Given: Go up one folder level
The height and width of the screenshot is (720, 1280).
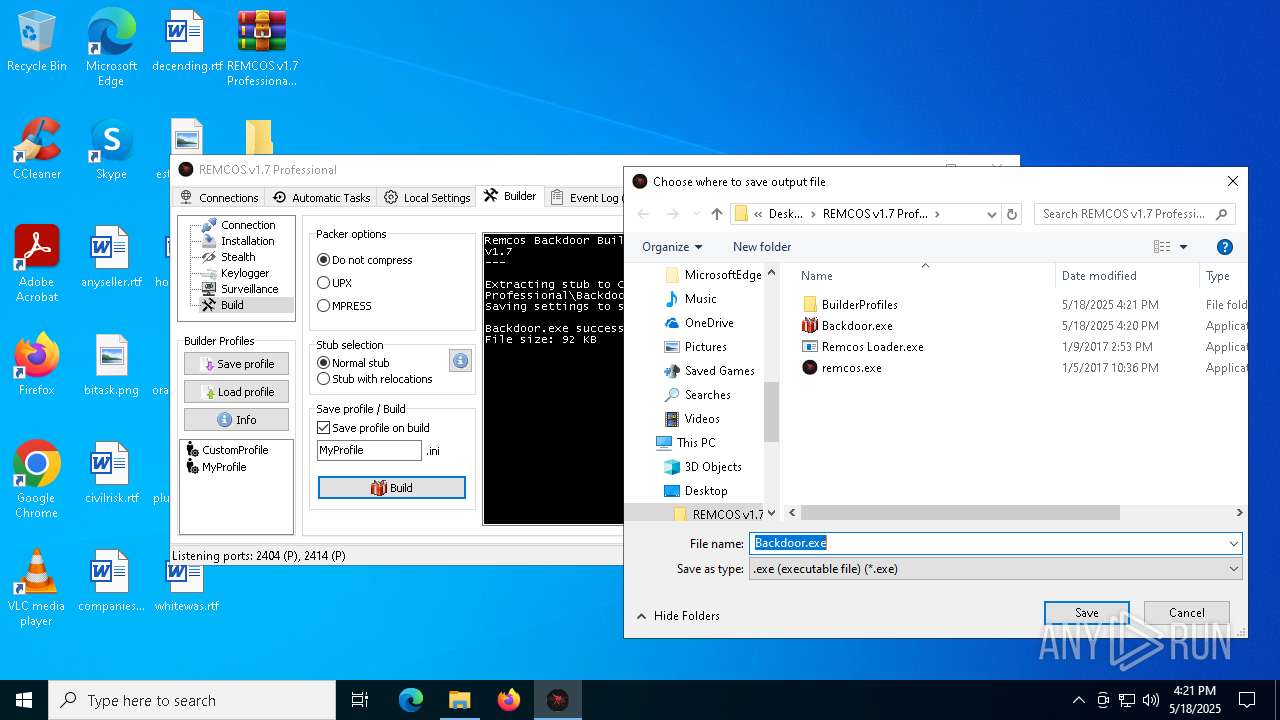Looking at the screenshot, I should pos(716,214).
